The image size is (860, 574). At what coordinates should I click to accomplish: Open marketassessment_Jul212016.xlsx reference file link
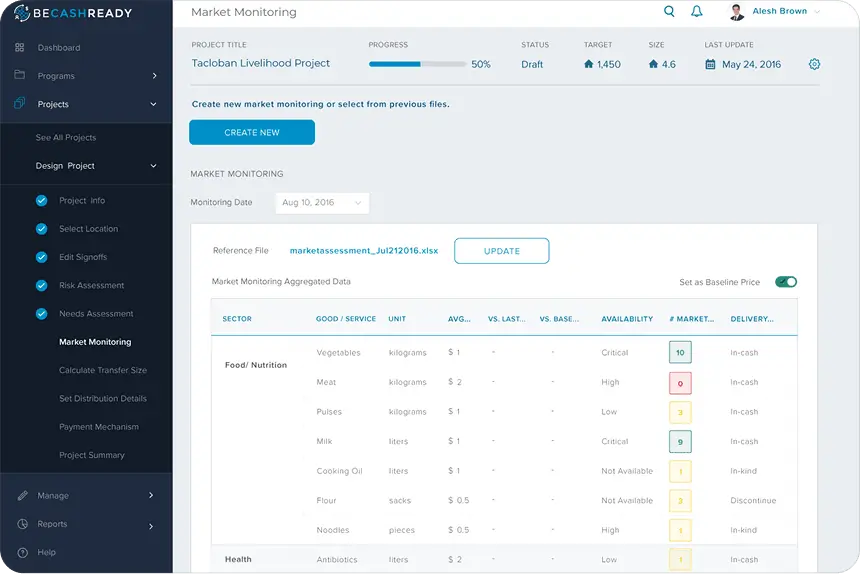tap(363, 251)
